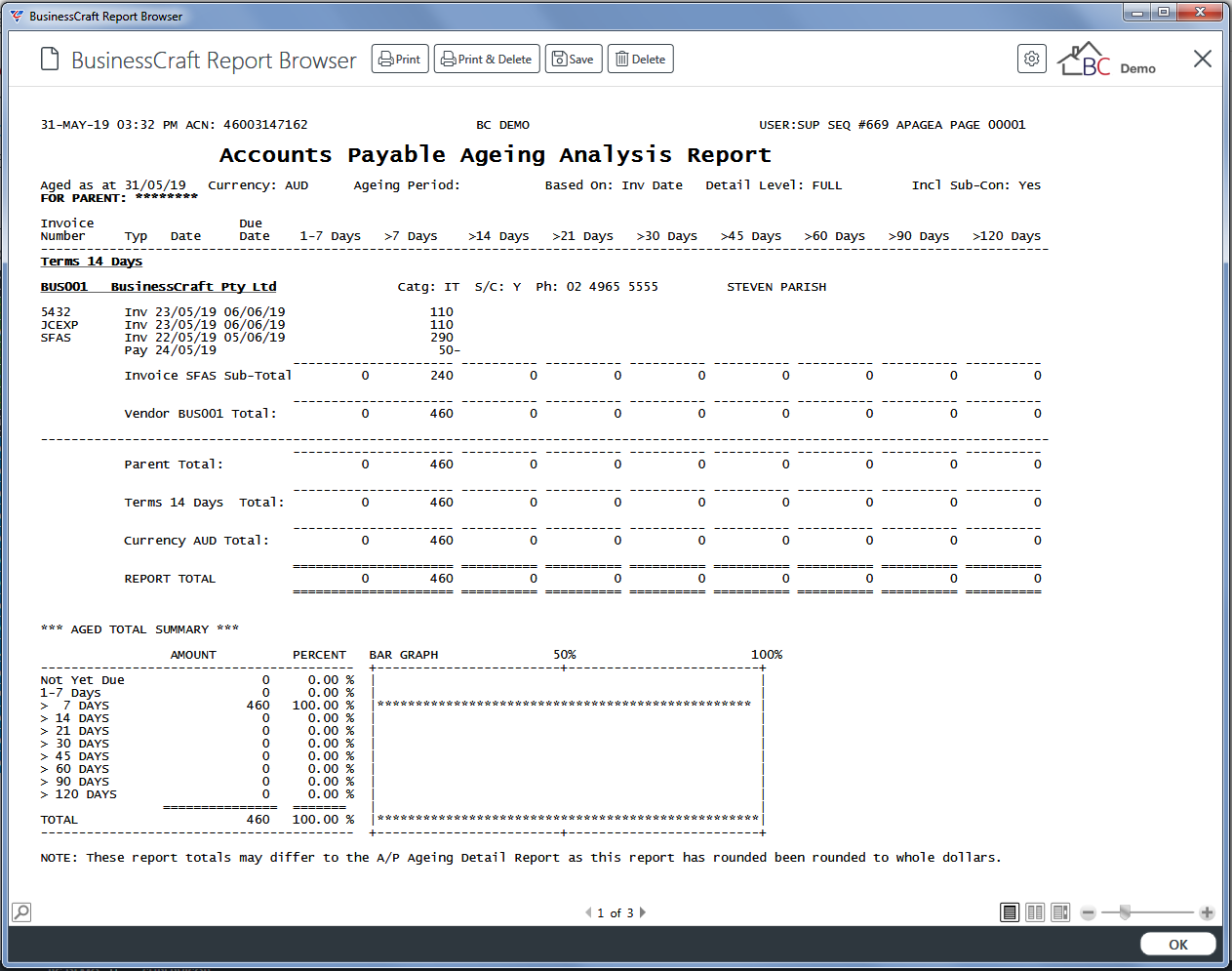This screenshot has height=971, width=1232.
Task: Click the 'BAR GRAPH' column heading
Action: click(x=404, y=655)
